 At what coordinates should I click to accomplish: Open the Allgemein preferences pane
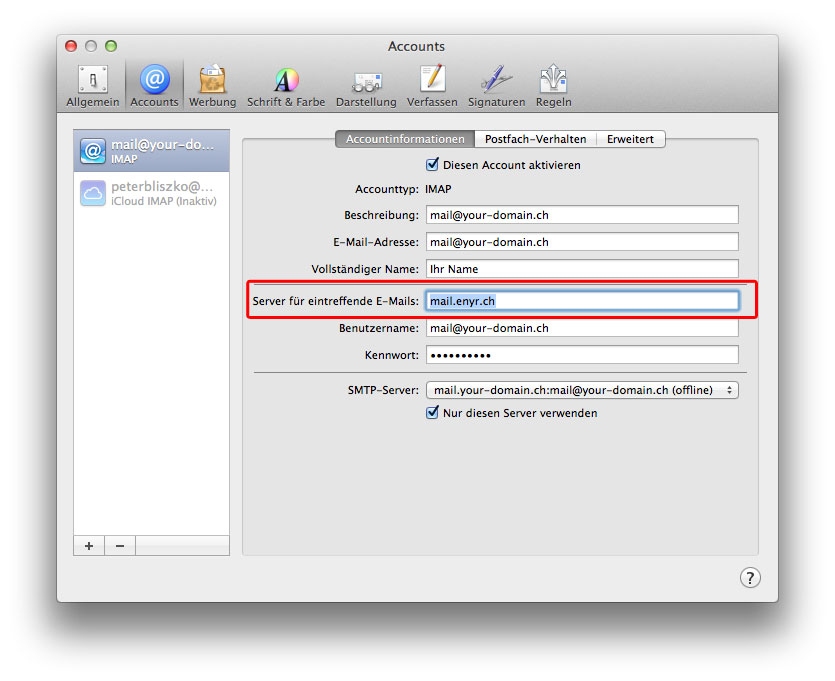click(93, 86)
